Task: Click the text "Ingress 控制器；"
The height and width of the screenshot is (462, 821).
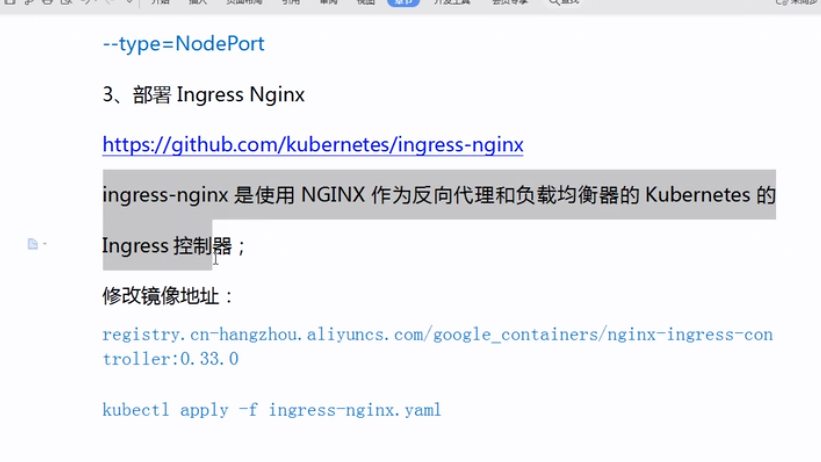Action: pos(174,246)
